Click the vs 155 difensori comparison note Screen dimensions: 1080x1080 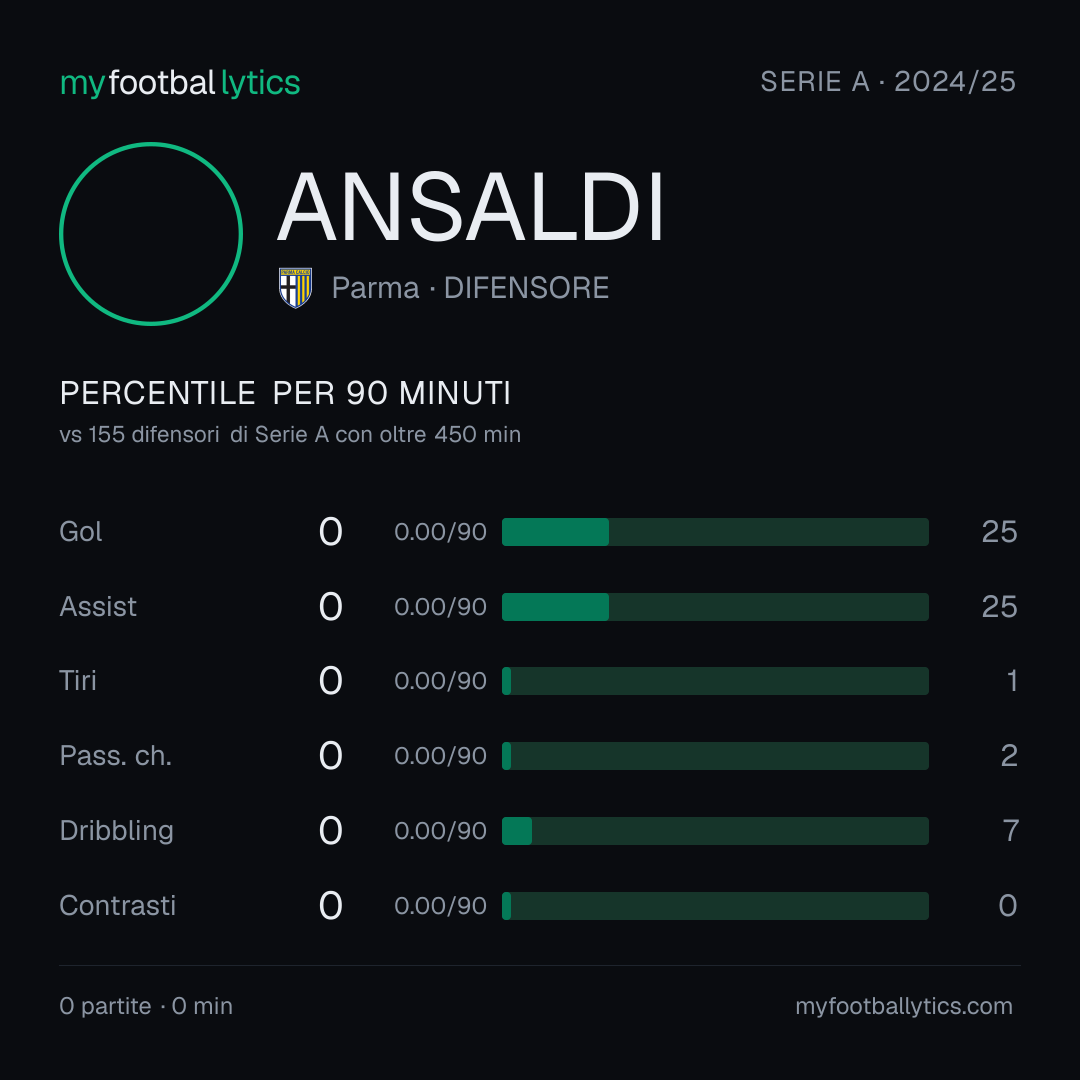(290, 435)
